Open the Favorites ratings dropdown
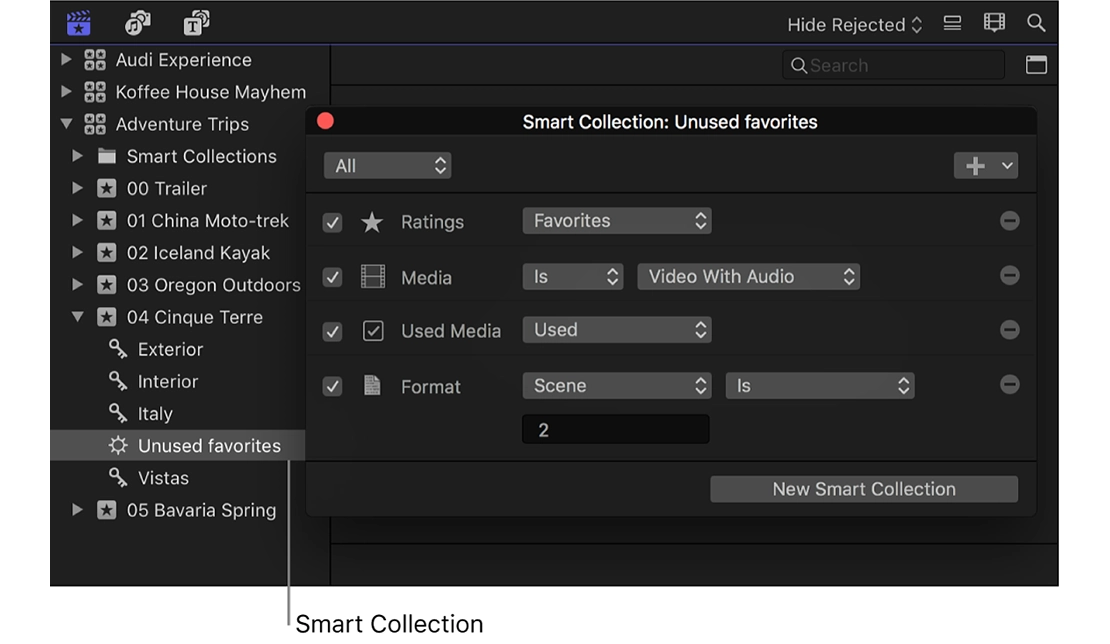Viewport: 1110px width, 644px height. [x=617, y=220]
